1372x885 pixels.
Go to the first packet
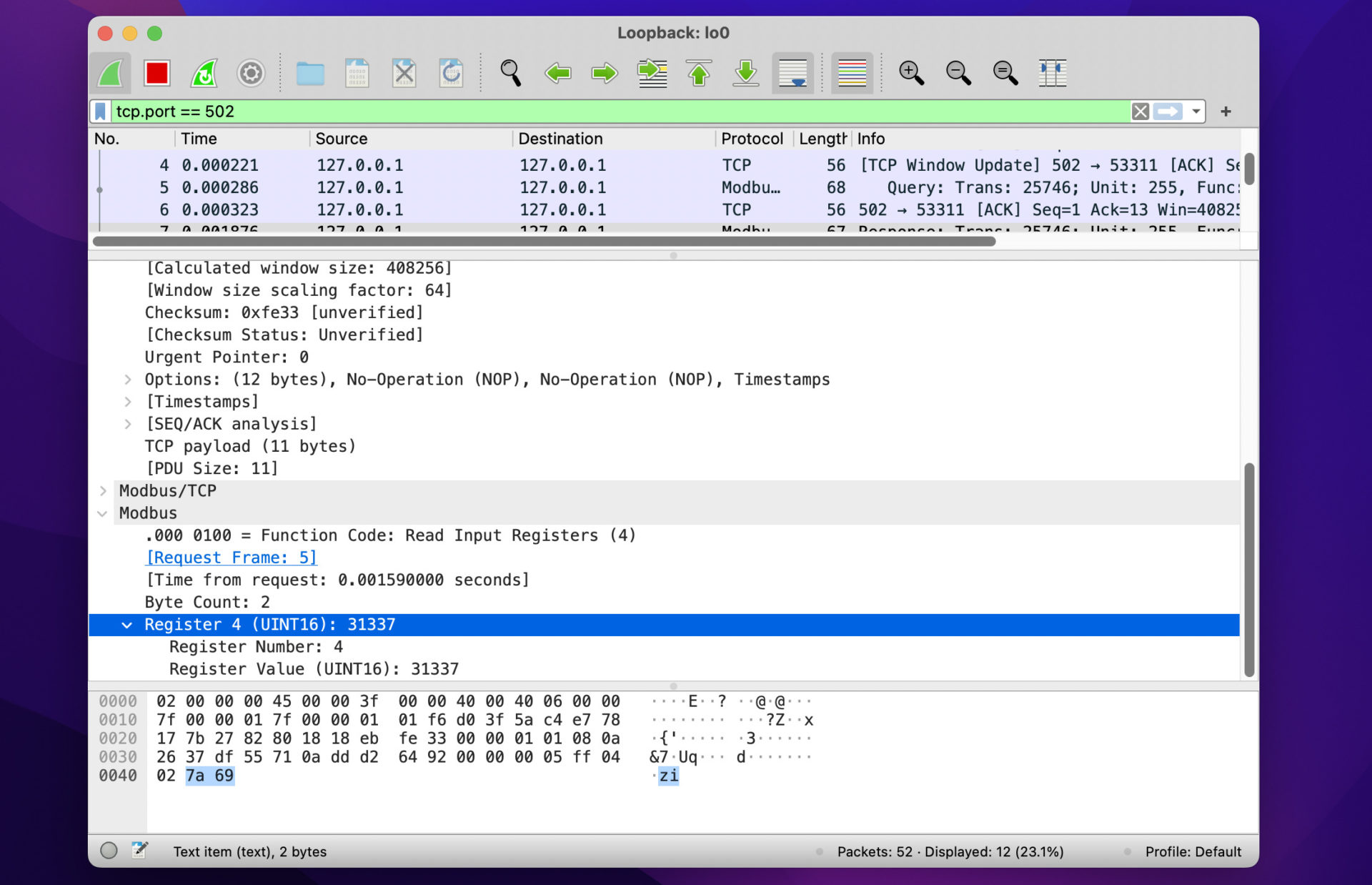[x=699, y=73]
